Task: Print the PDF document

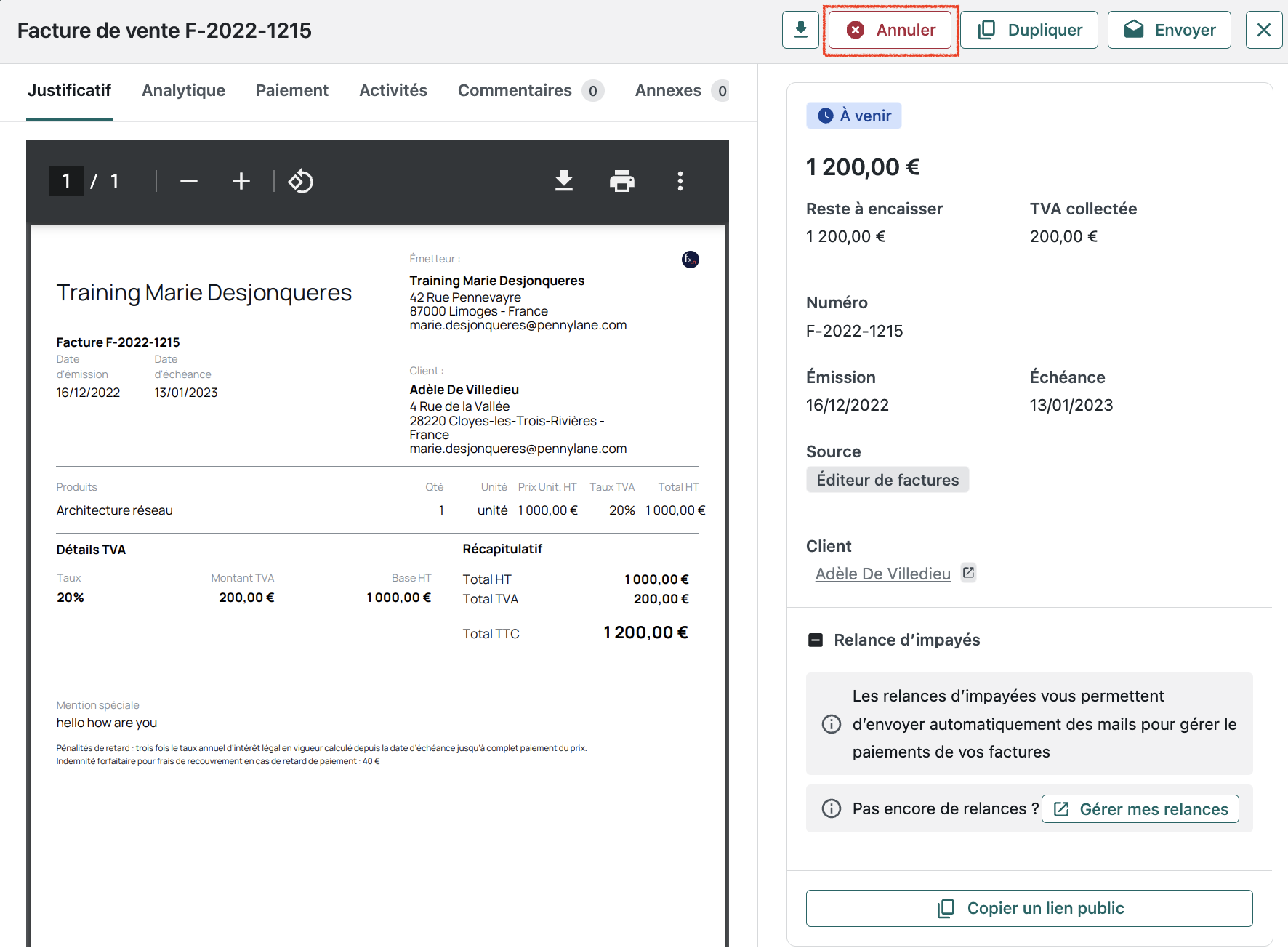Action: click(x=622, y=181)
